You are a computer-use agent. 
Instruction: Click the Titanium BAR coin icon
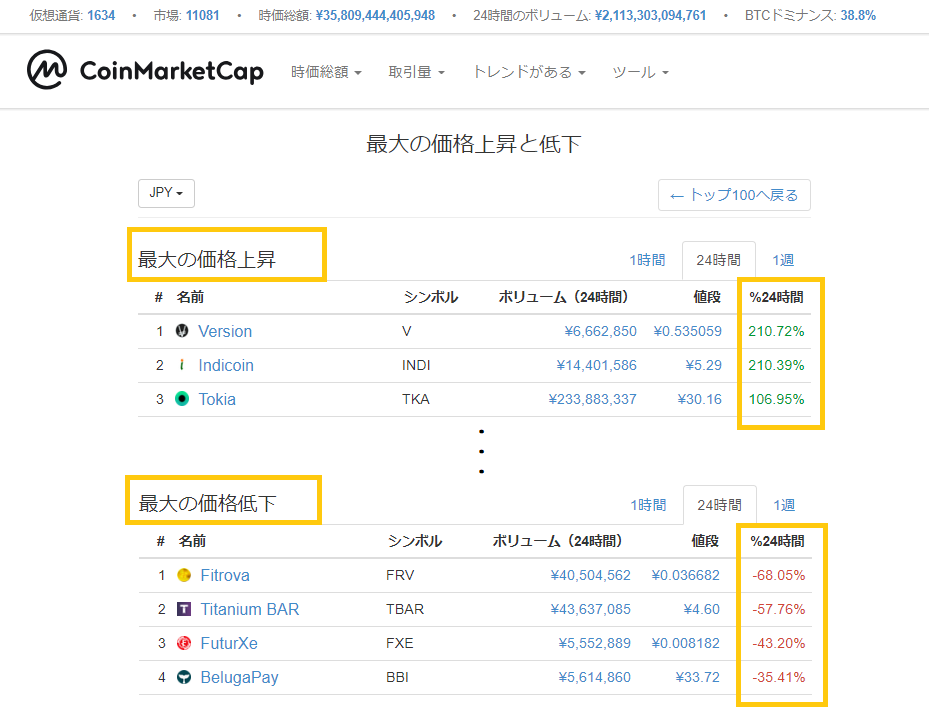(184, 609)
